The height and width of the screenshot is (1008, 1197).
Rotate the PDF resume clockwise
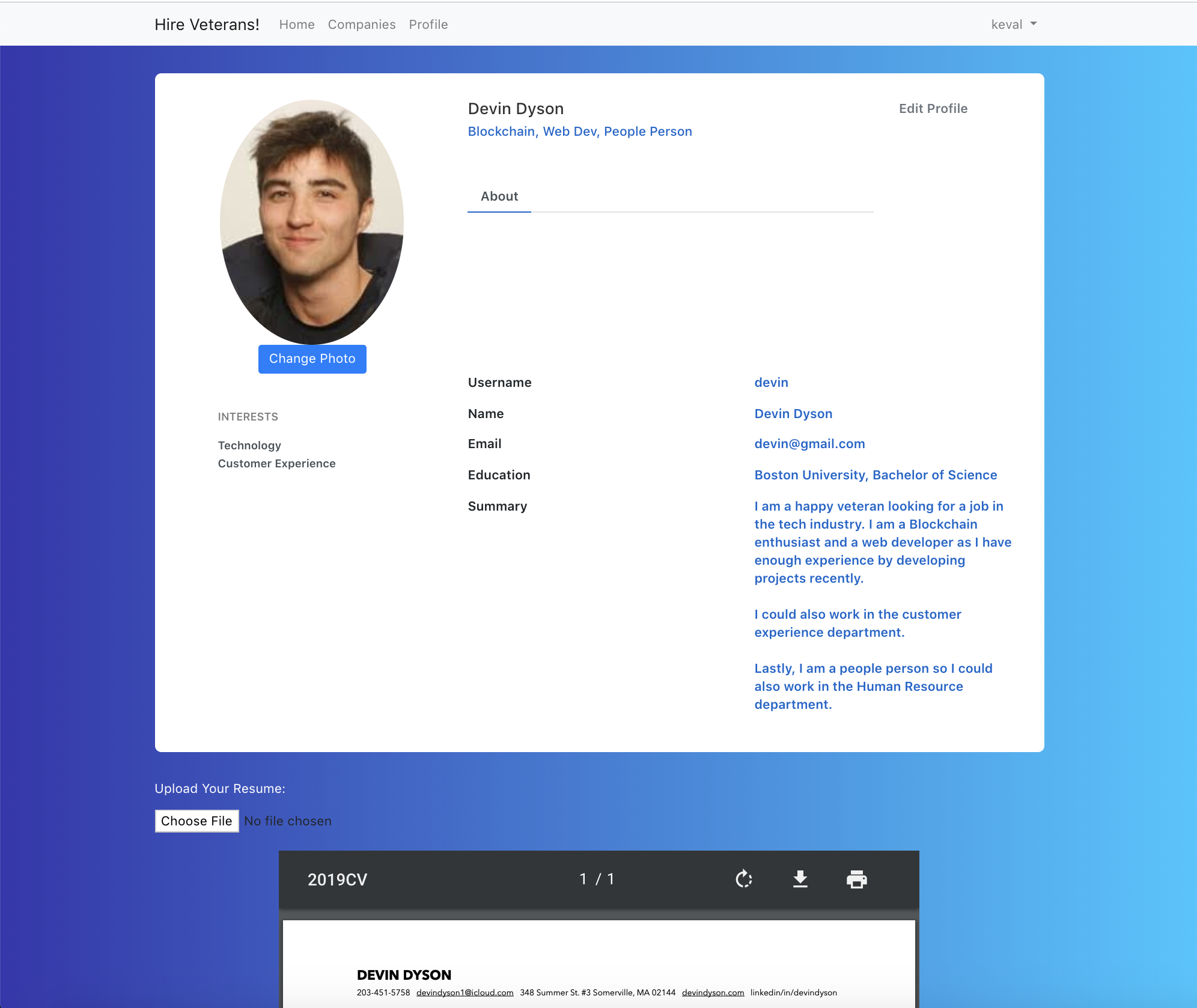(744, 879)
